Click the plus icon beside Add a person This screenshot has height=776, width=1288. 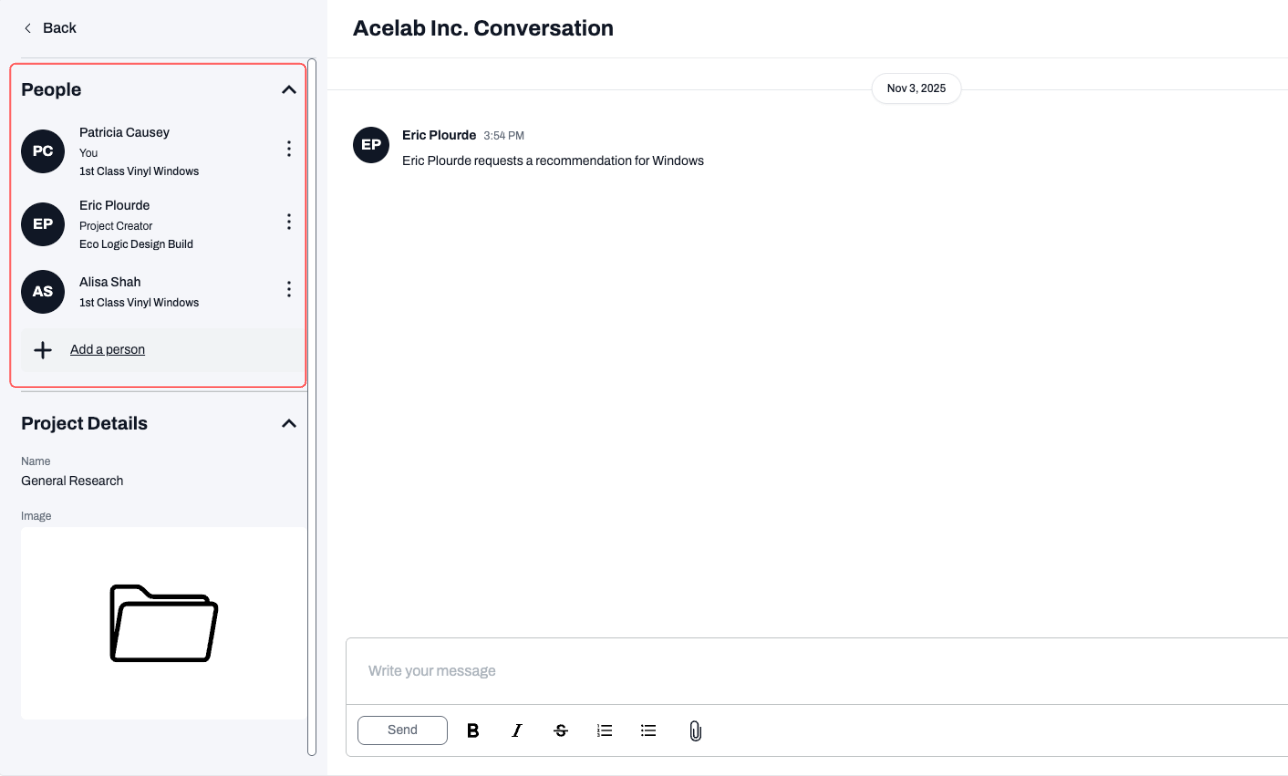(x=43, y=350)
